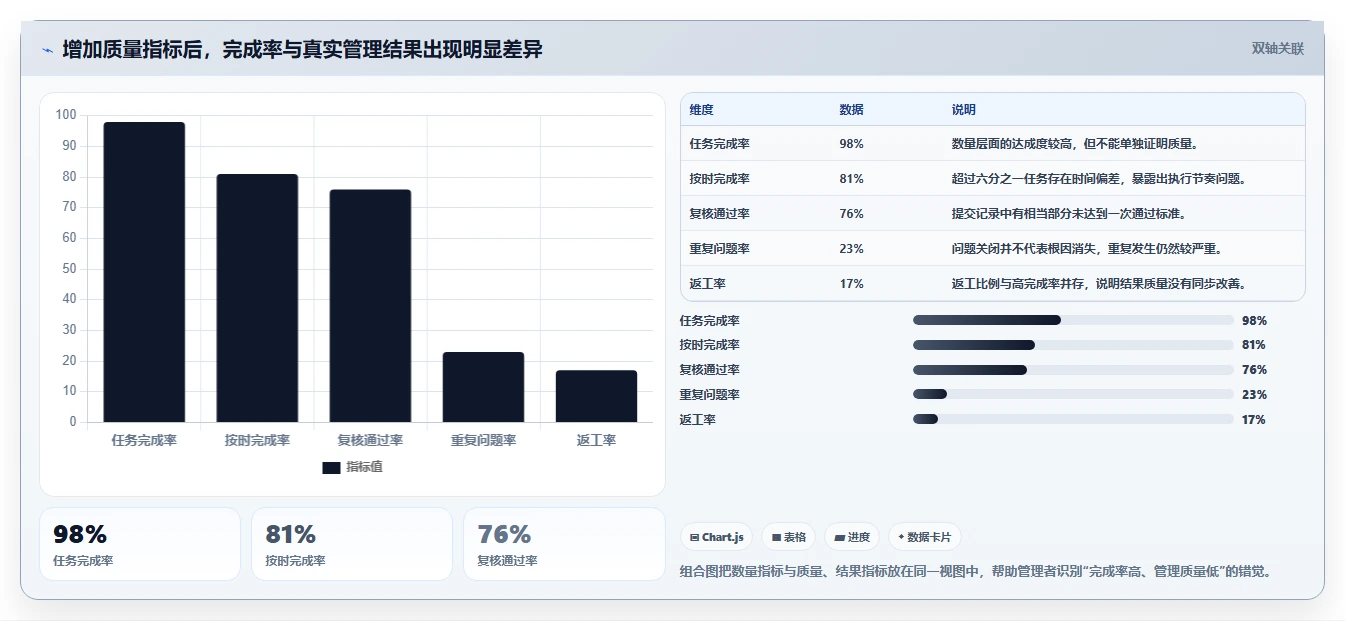Click the 说明 column header
The image size is (1345, 621).
pos(964,110)
